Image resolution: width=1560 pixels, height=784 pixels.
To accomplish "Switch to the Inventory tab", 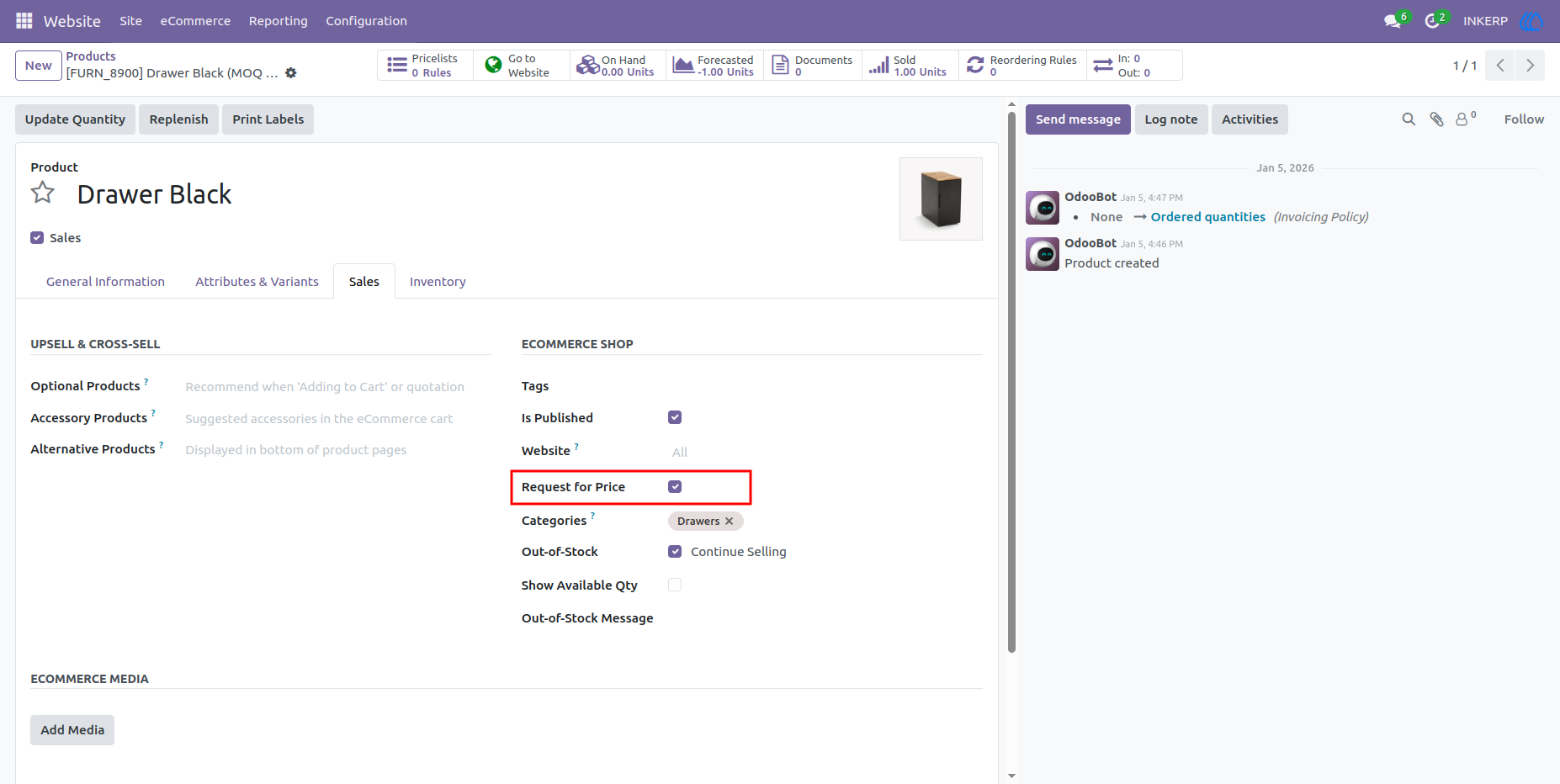I will click(438, 282).
